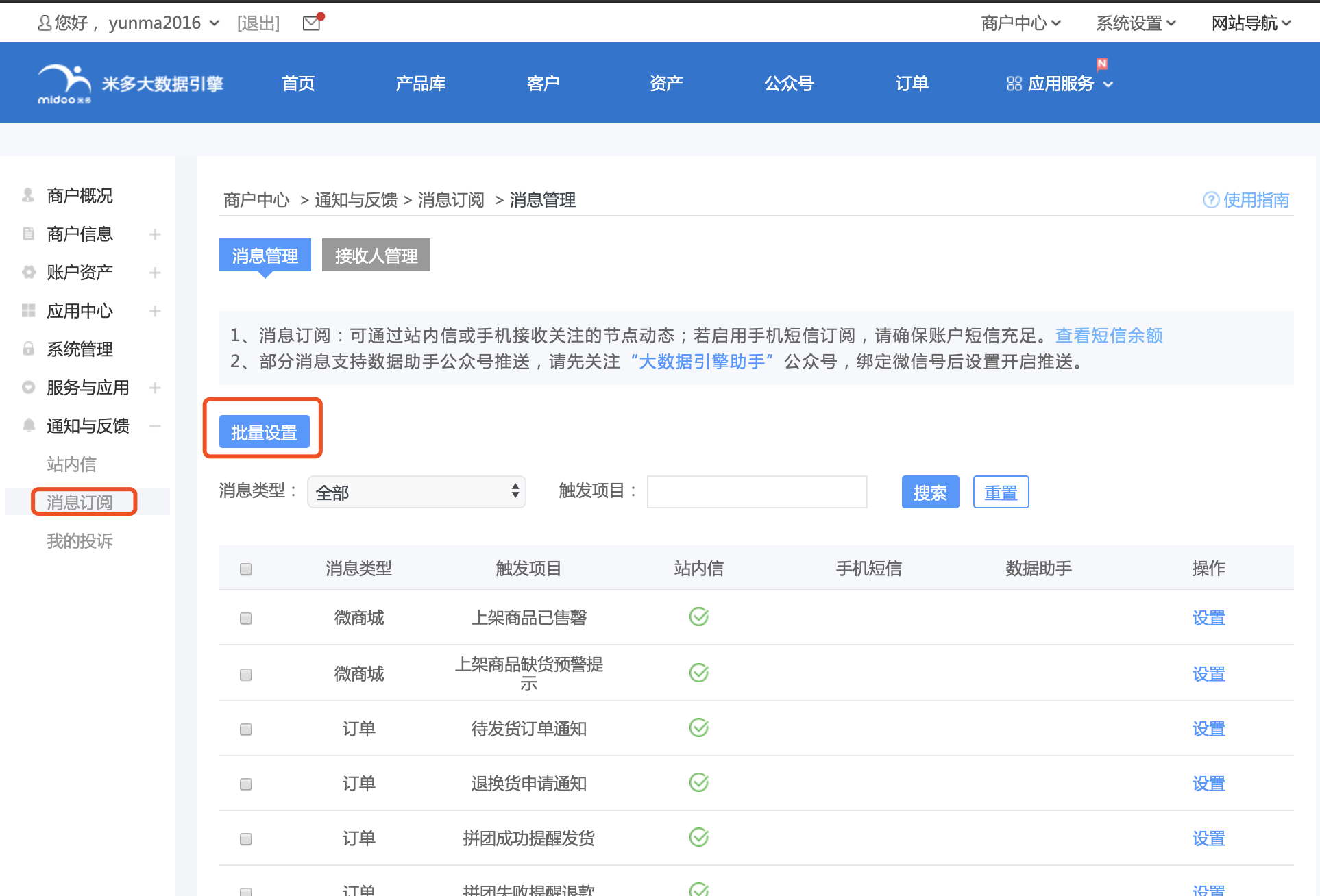The width and height of the screenshot is (1320, 896).
Task: Collapse 通知与反馈 with its minus sign
Action: pos(155,426)
